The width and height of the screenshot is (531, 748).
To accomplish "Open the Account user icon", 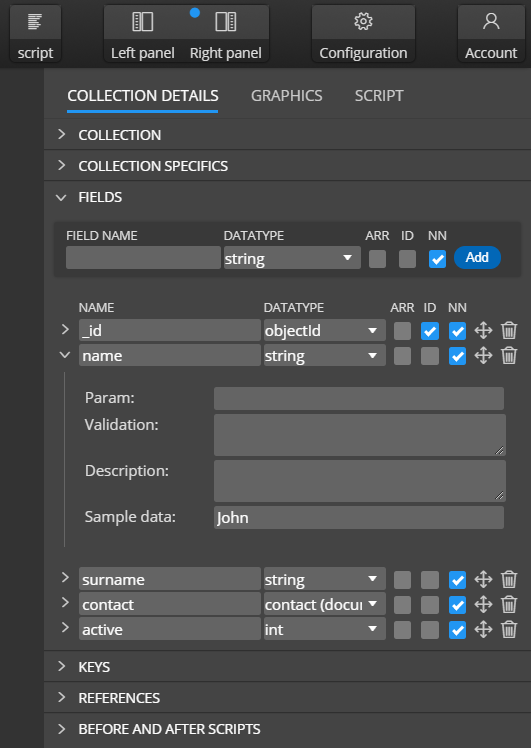I will (491, 21).
